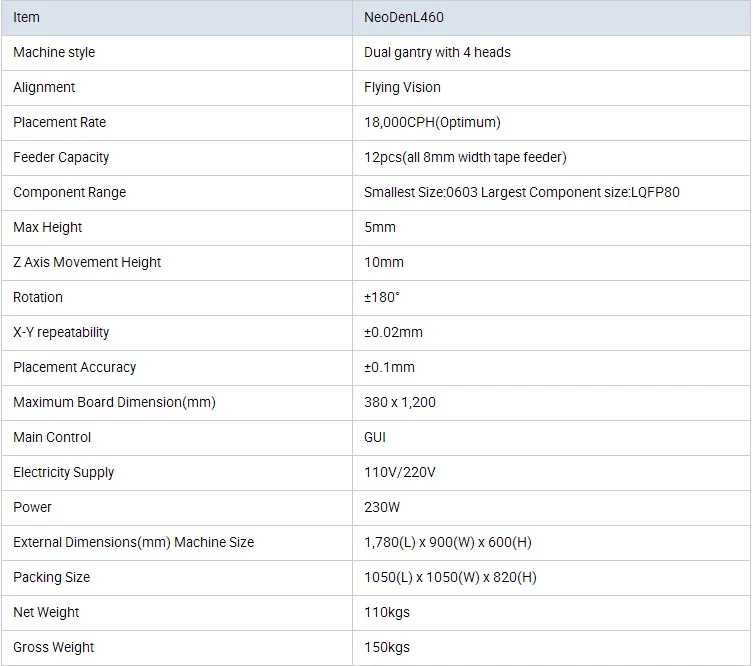Select 'External Dimensions(mm) Machine Size' label
The height and width of the screenshot is (666, 753).
click(x=134, y=543)
